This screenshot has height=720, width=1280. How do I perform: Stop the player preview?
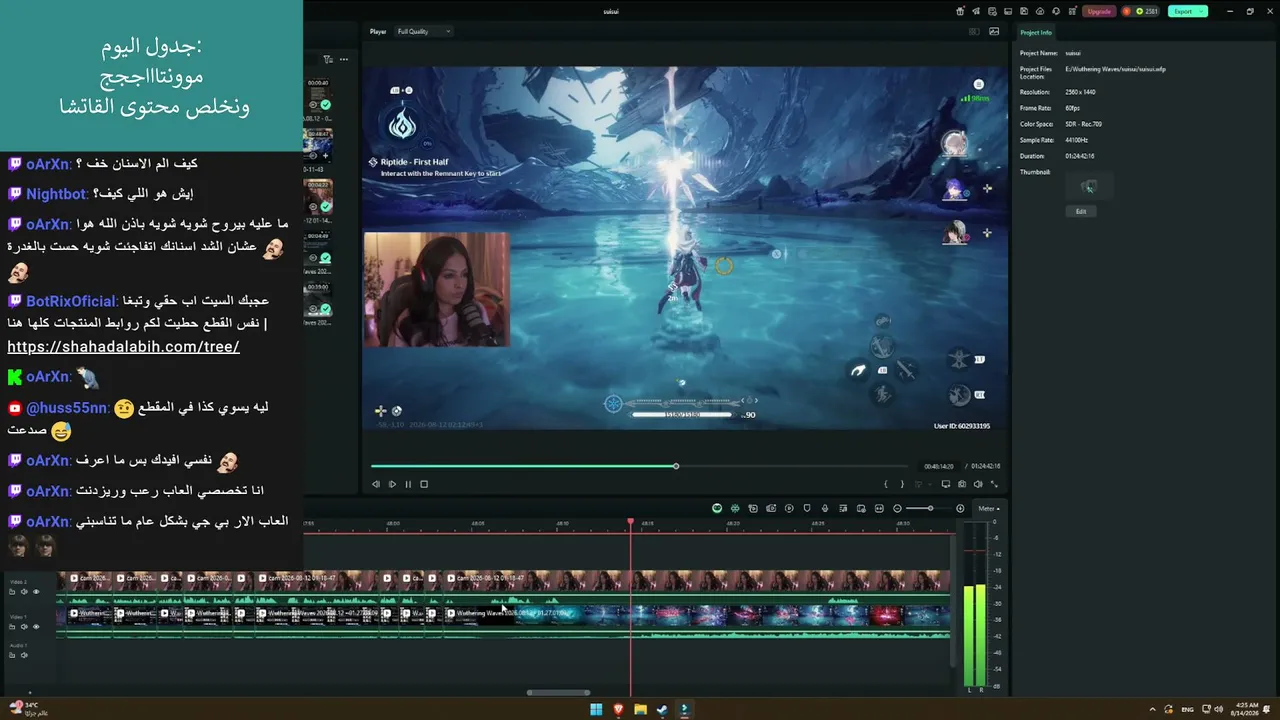click(x=424, y=484)
